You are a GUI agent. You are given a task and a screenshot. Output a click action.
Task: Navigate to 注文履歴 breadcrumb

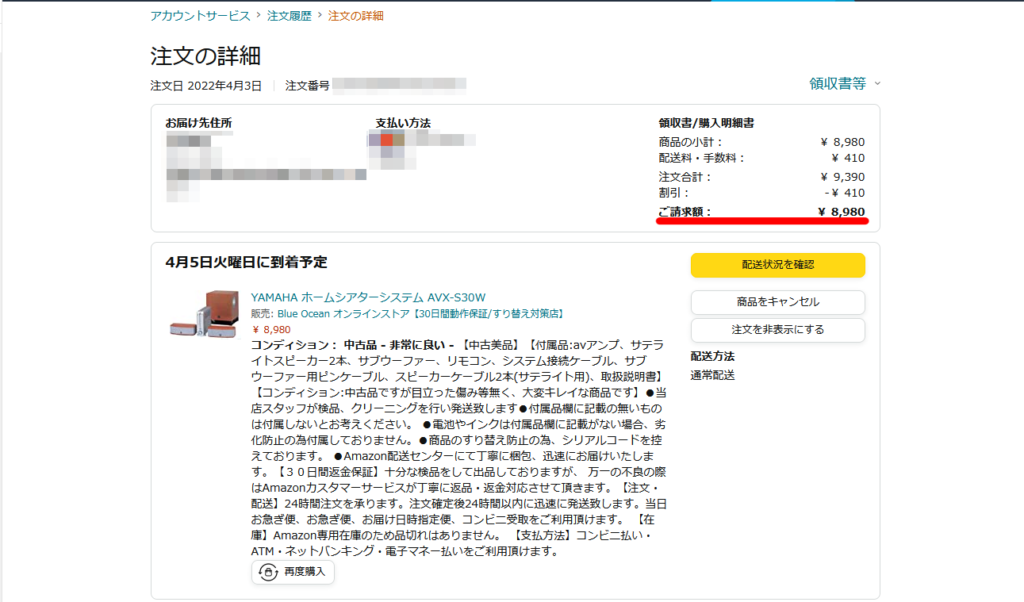click(290, 16)
